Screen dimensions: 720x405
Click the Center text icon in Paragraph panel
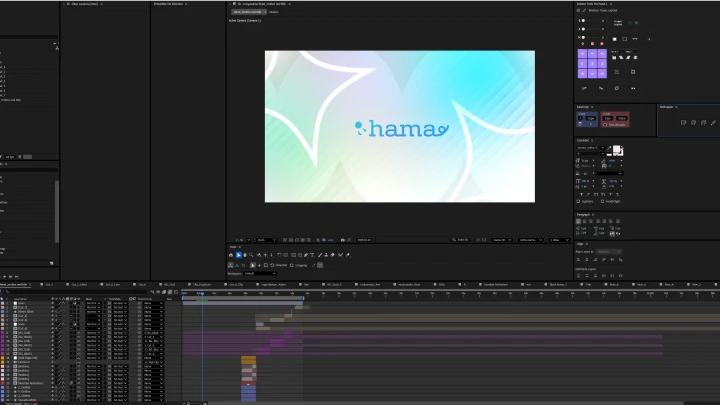click(x=585, y=221)
